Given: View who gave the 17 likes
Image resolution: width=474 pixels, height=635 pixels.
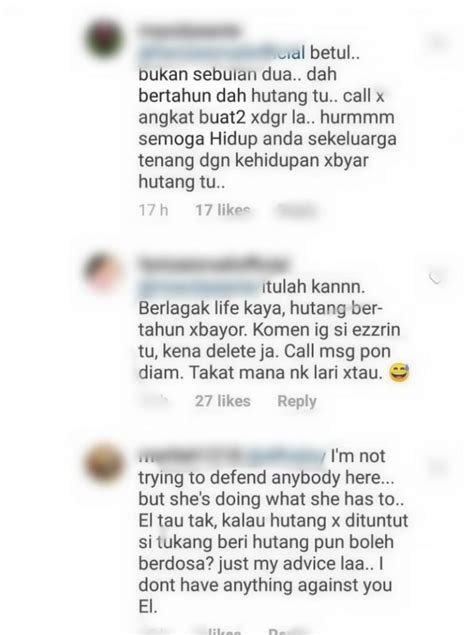Looking at the screenshot, I should (223, 210).
